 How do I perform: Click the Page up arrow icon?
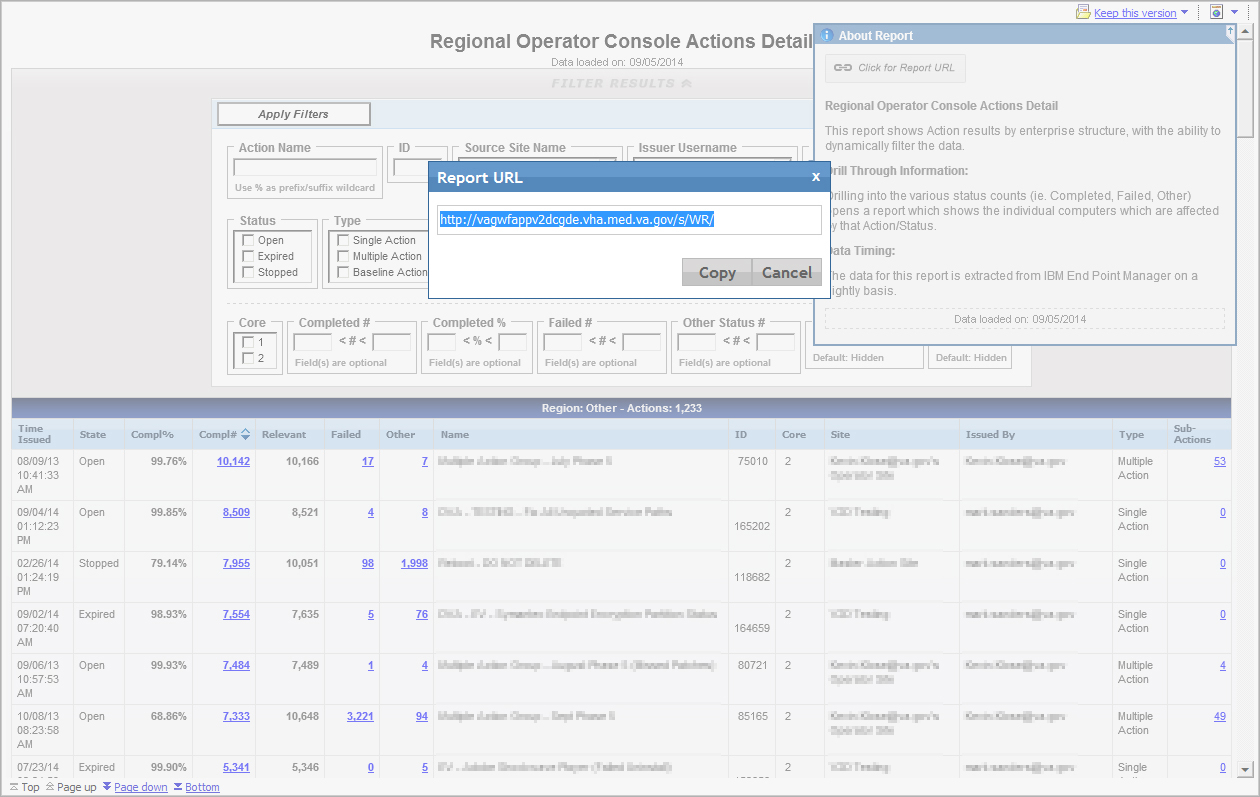tap(50, 787)
